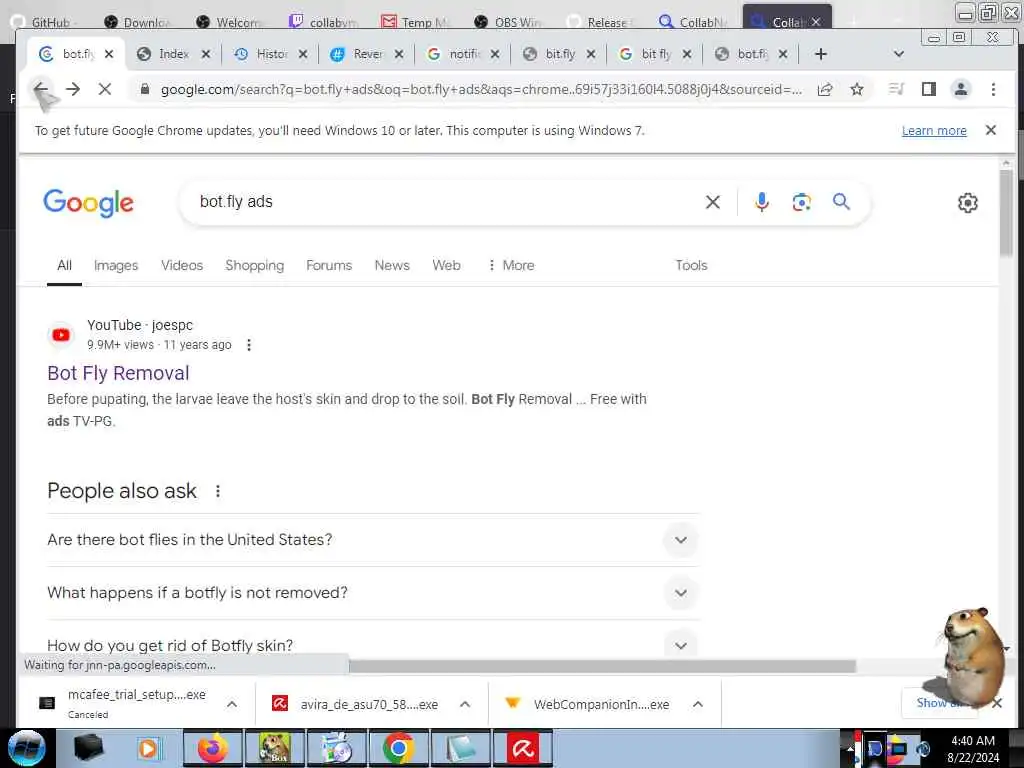Open the Bot Fly Removal result link
This screenshot has width=1024, height=768.
tap(118, 373)
